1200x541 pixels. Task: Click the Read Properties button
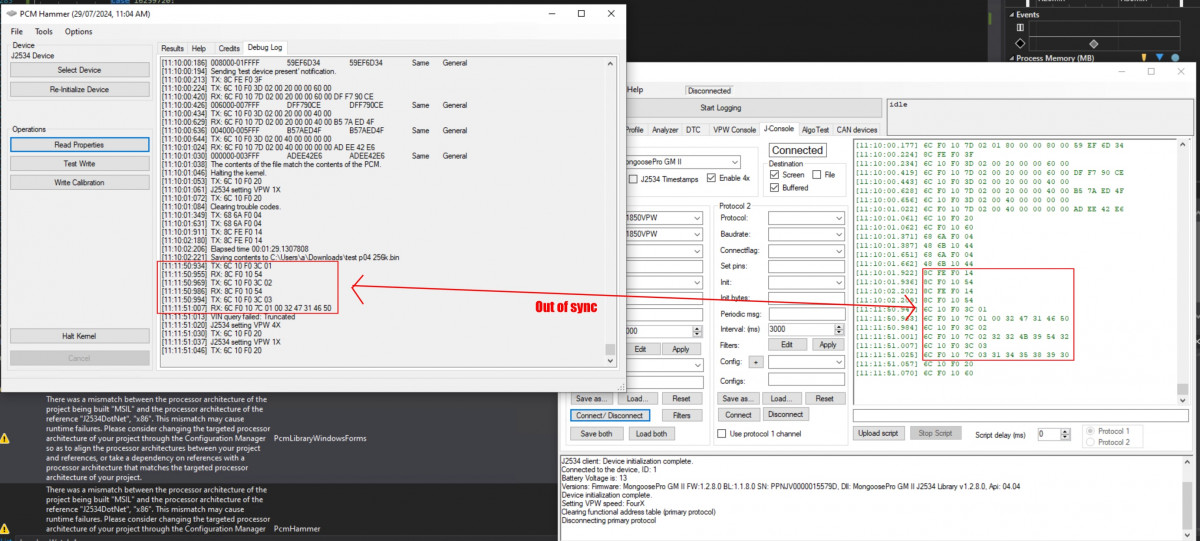[79, 145]
